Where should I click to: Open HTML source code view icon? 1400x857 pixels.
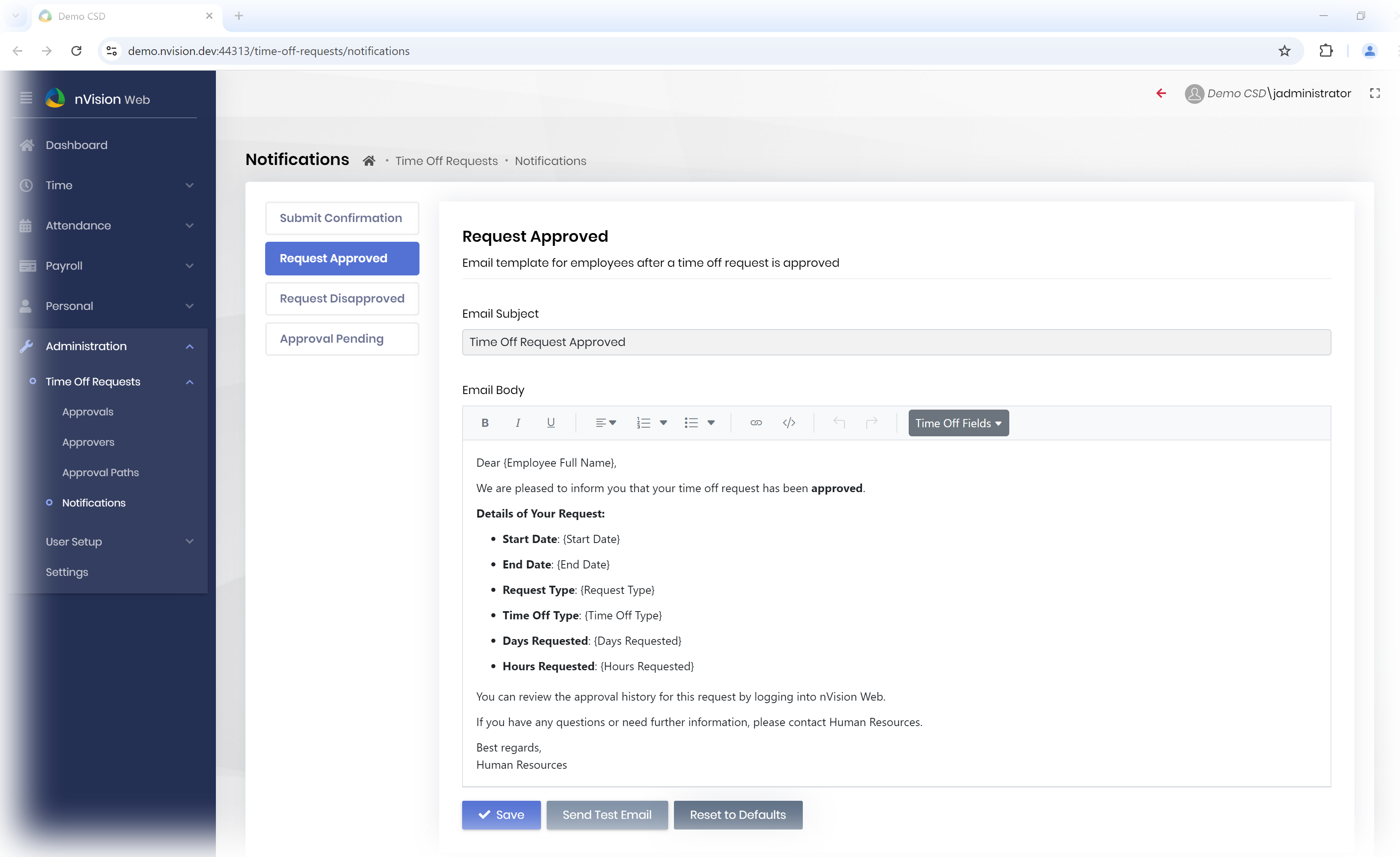point(788,423)
